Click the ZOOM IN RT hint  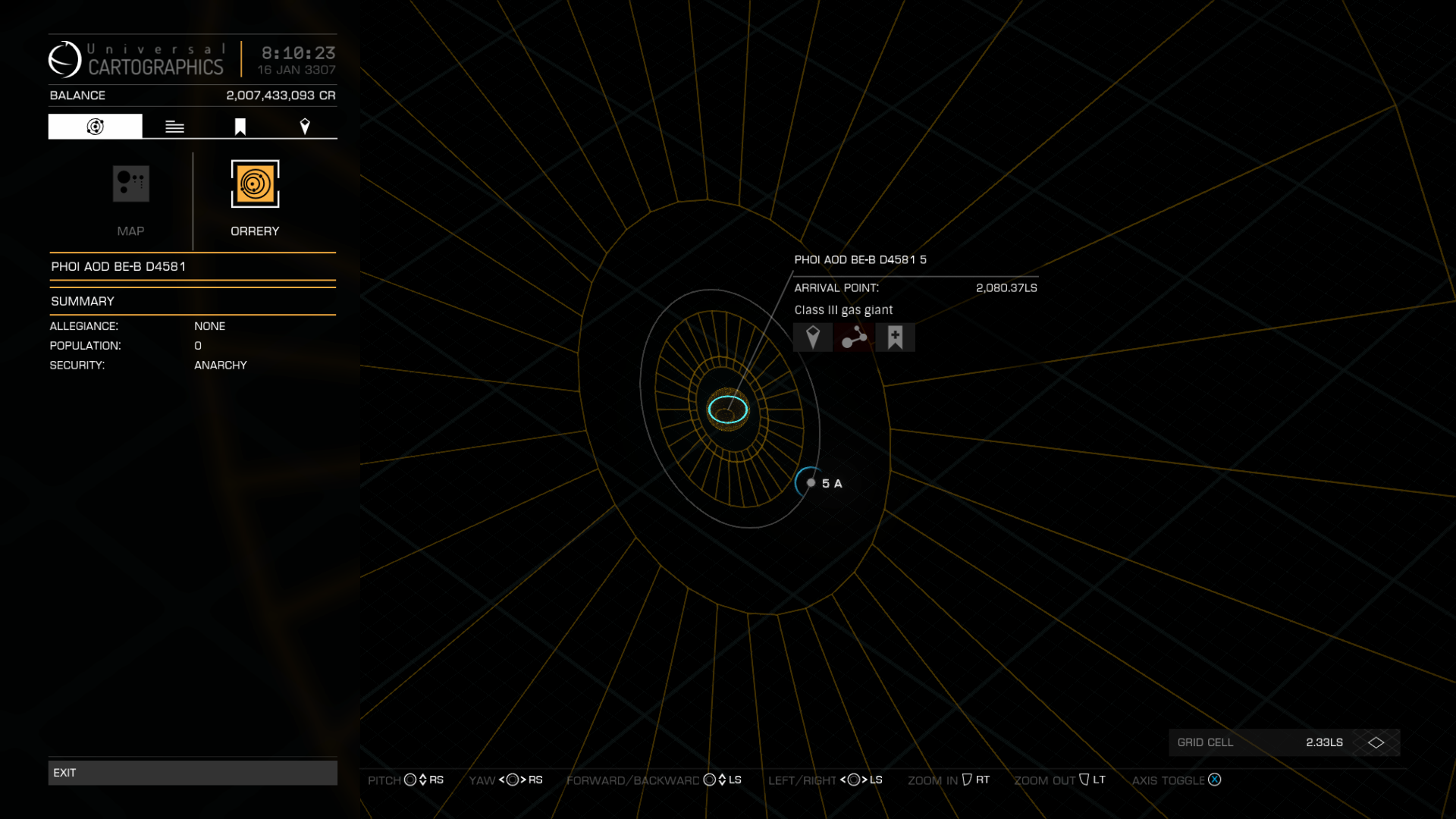coord(949,780)
